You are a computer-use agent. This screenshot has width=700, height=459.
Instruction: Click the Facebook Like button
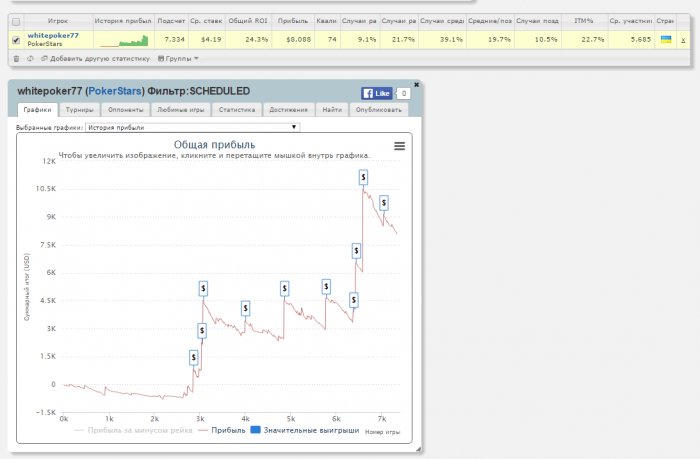point(375,92)
